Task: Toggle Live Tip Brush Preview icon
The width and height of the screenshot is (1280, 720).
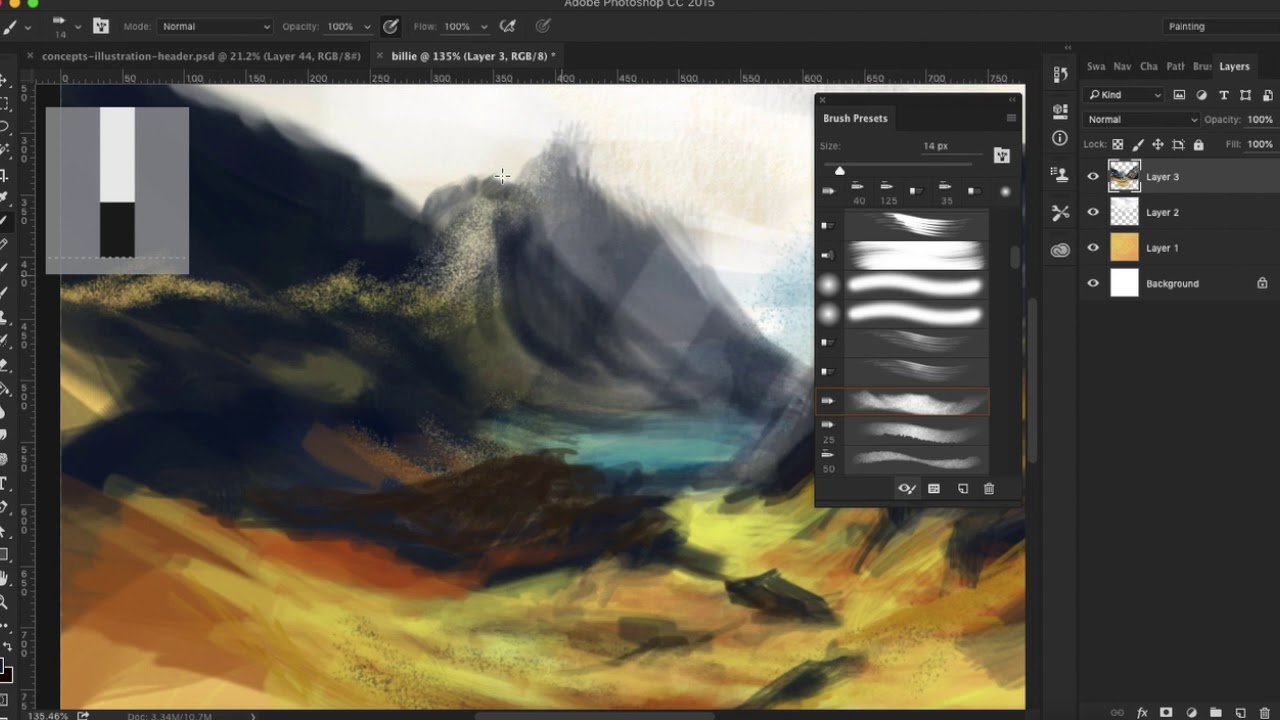Action: (906, 489)
